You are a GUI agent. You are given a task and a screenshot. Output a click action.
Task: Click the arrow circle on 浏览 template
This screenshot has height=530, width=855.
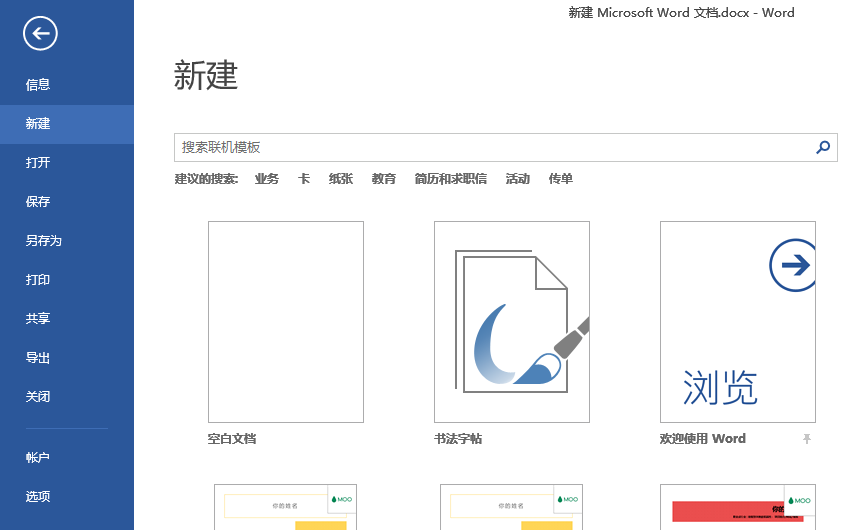pyautogui.click(x=793, y=266)
